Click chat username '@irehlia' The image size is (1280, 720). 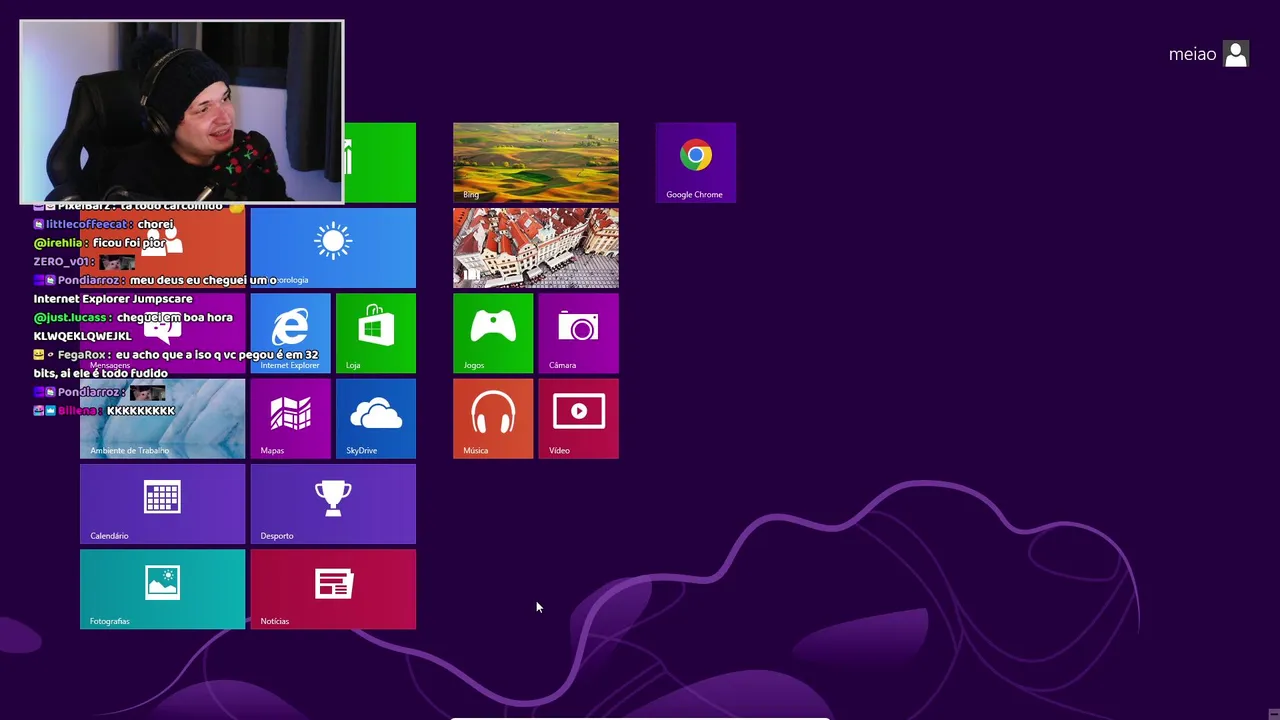coord(60,243)
